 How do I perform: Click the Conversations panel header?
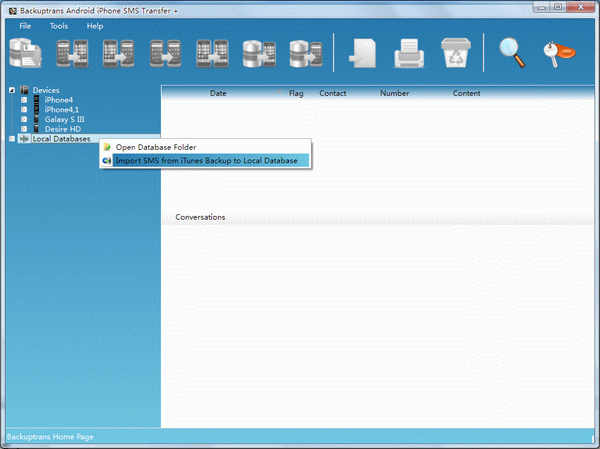pos(200,217)
